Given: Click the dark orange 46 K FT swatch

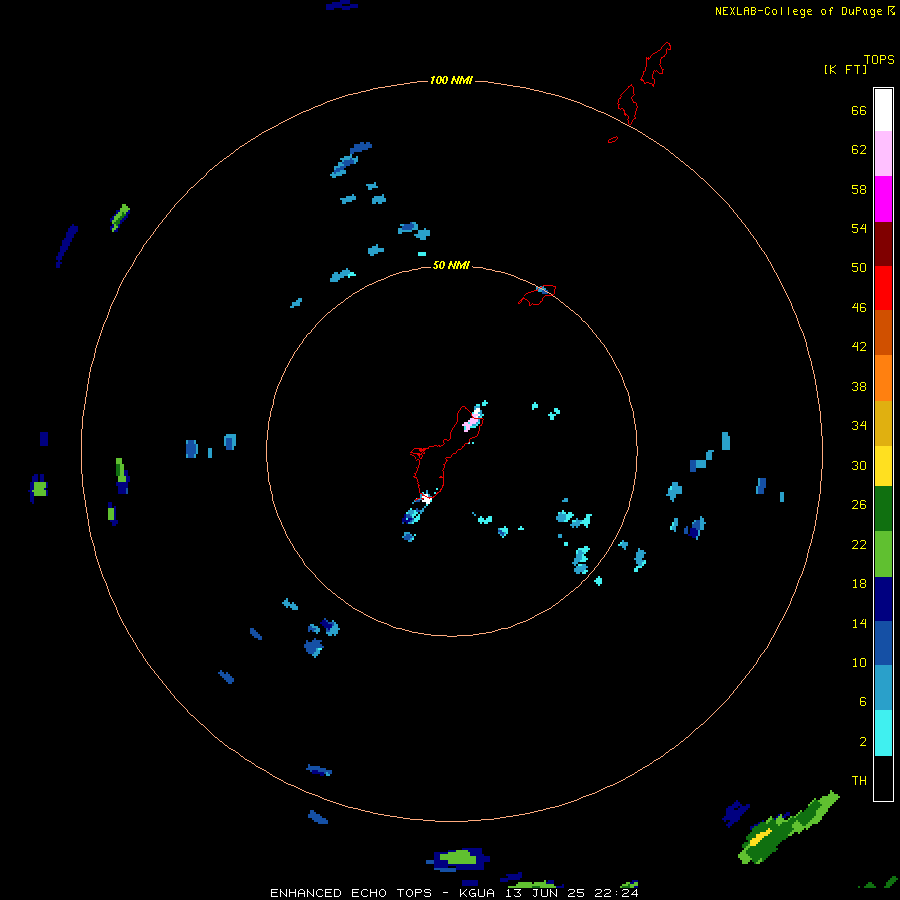Looking at the screenshot, I should 883,332.
